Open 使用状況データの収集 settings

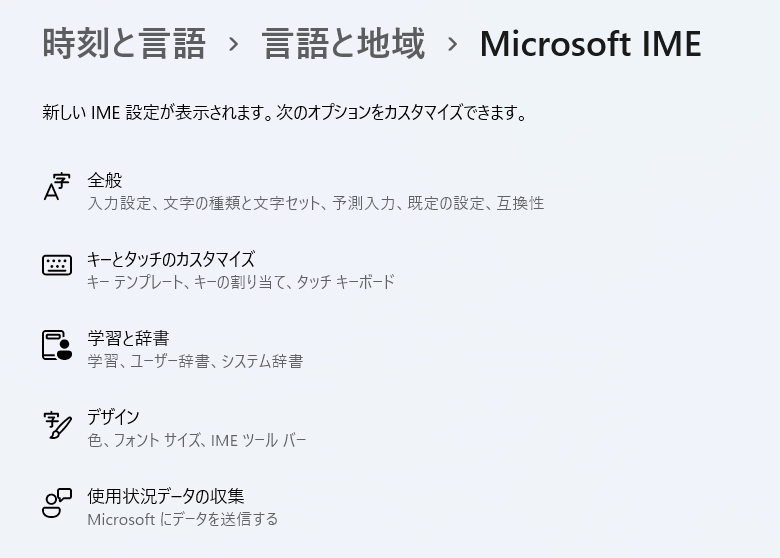[390, 507]
